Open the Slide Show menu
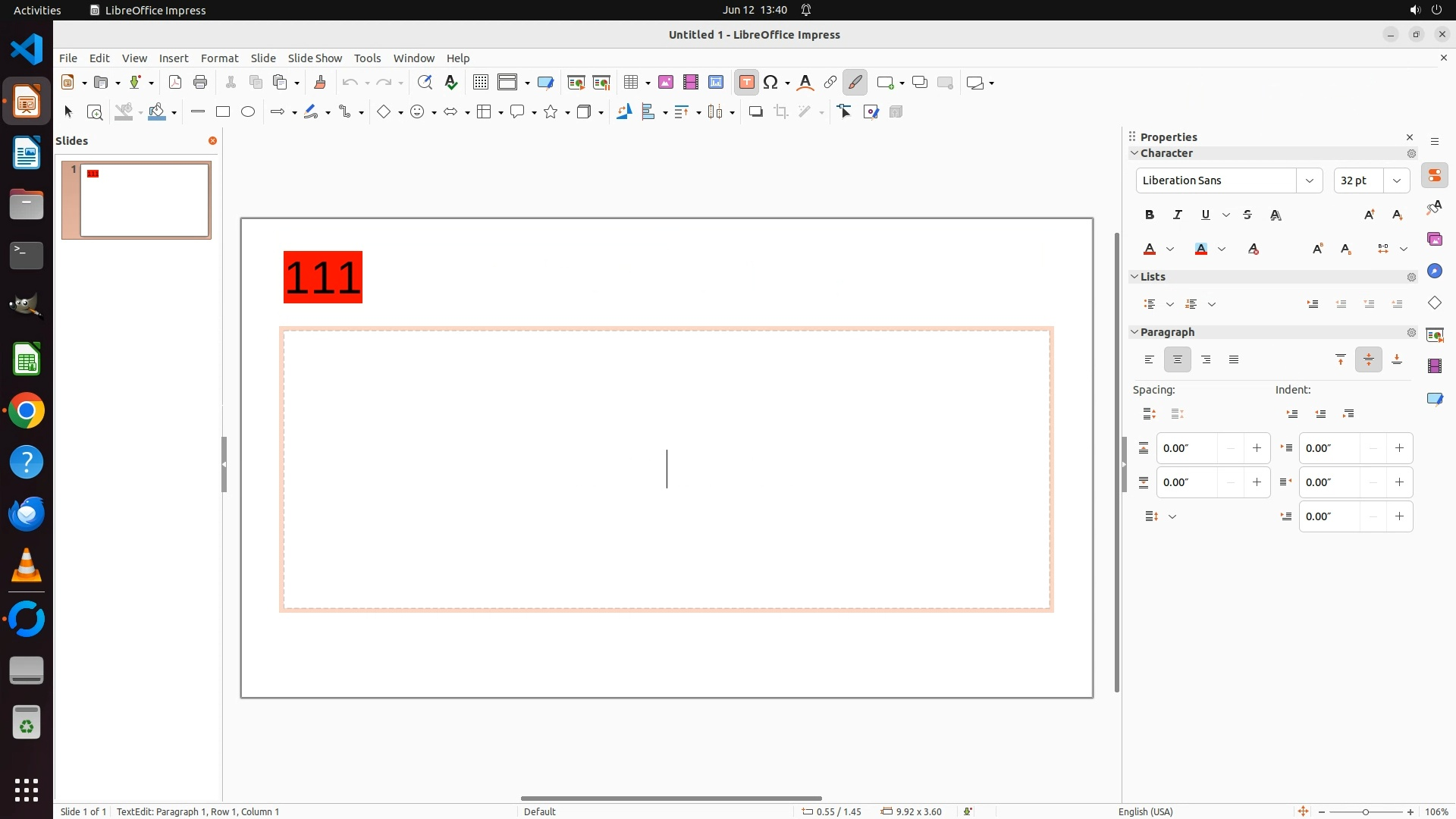The height and width of the screenshot is (819, 1456). (x=315, y=58)
